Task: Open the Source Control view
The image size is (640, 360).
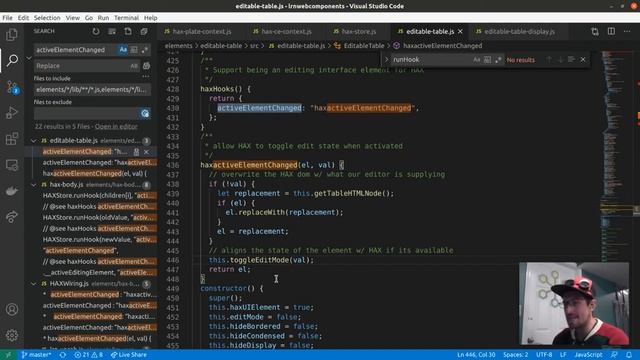Action: (12, 87)
